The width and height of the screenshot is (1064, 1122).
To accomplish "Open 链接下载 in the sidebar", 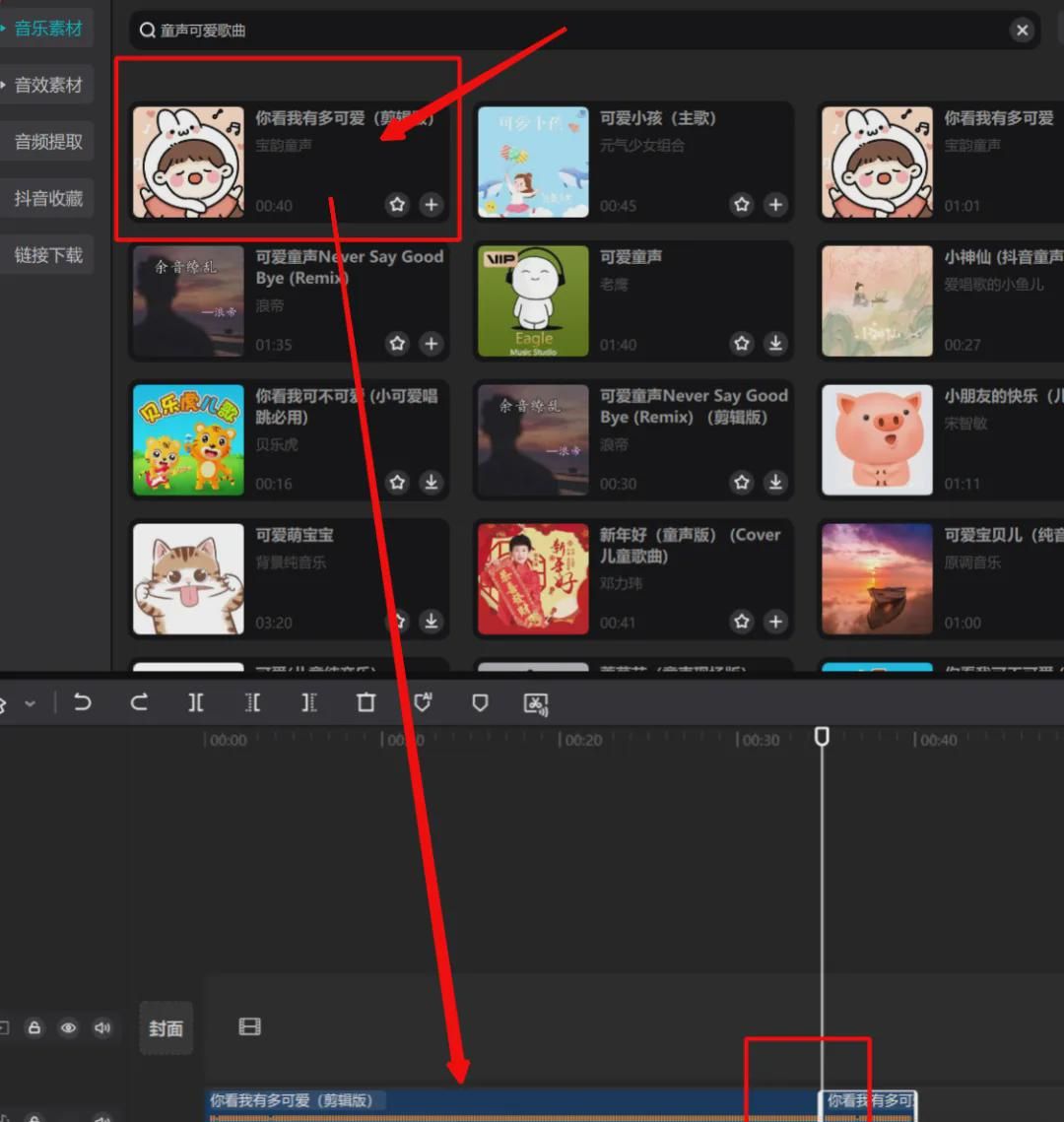I will click(x=47, y=254).
